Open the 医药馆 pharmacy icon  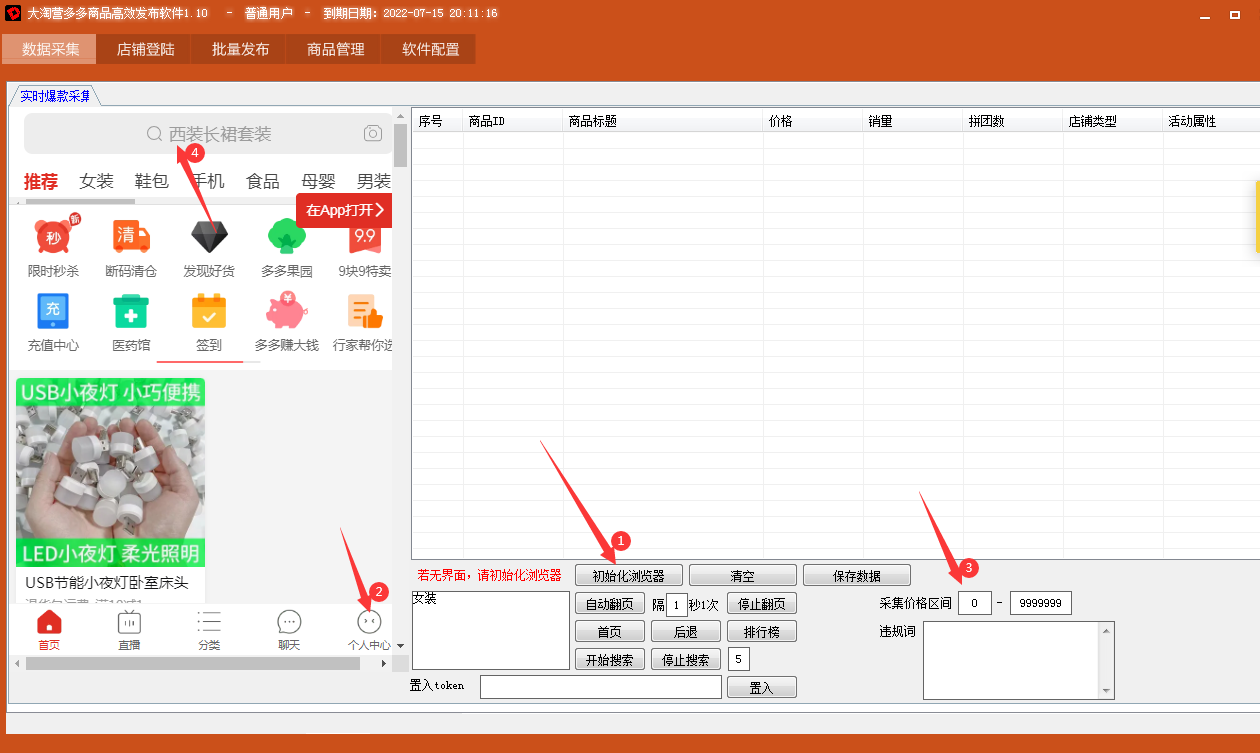(131, 322)
